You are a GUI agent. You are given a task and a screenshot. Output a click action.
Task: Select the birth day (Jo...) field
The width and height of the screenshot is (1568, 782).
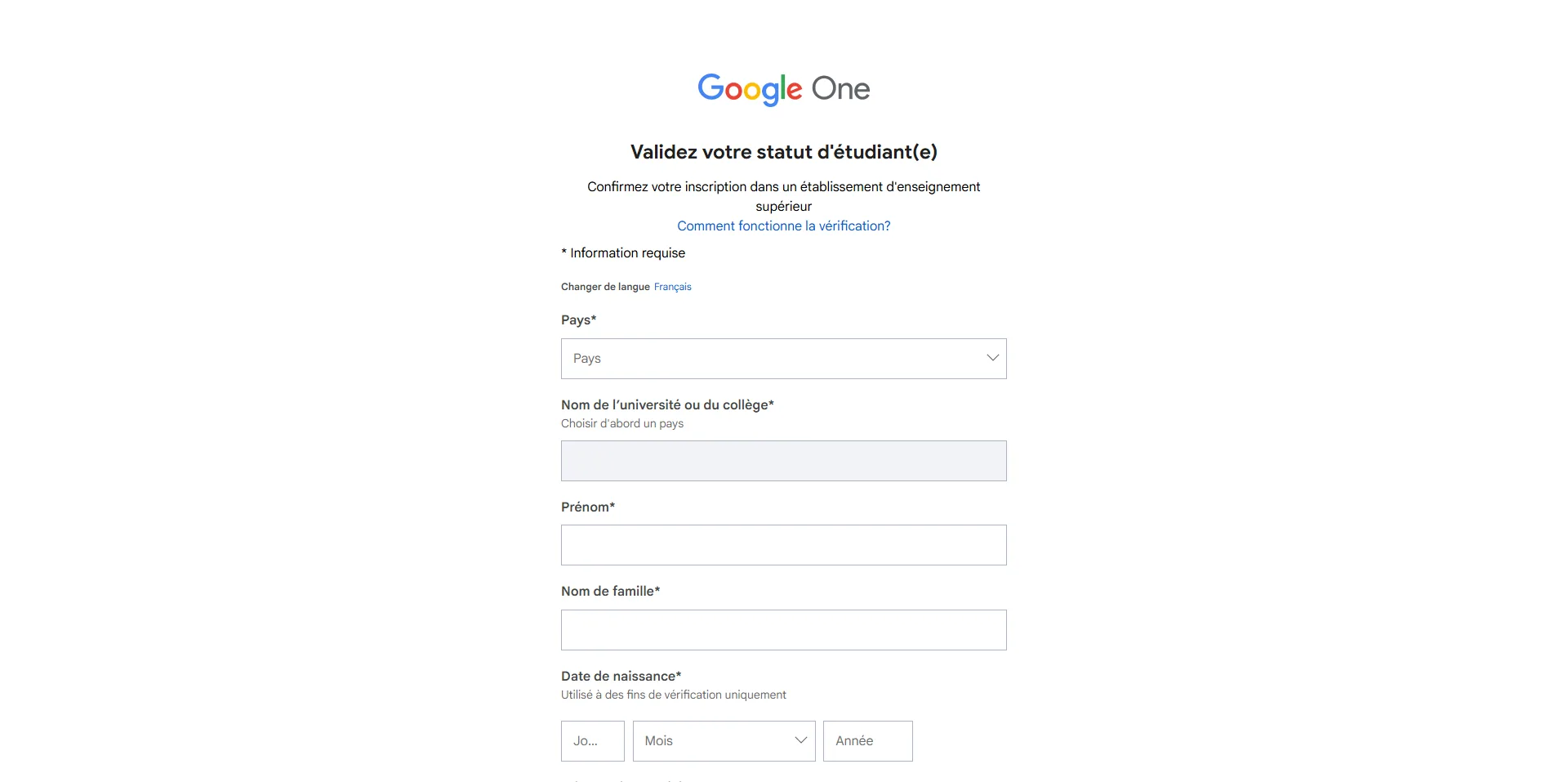[x=592, y=741]
